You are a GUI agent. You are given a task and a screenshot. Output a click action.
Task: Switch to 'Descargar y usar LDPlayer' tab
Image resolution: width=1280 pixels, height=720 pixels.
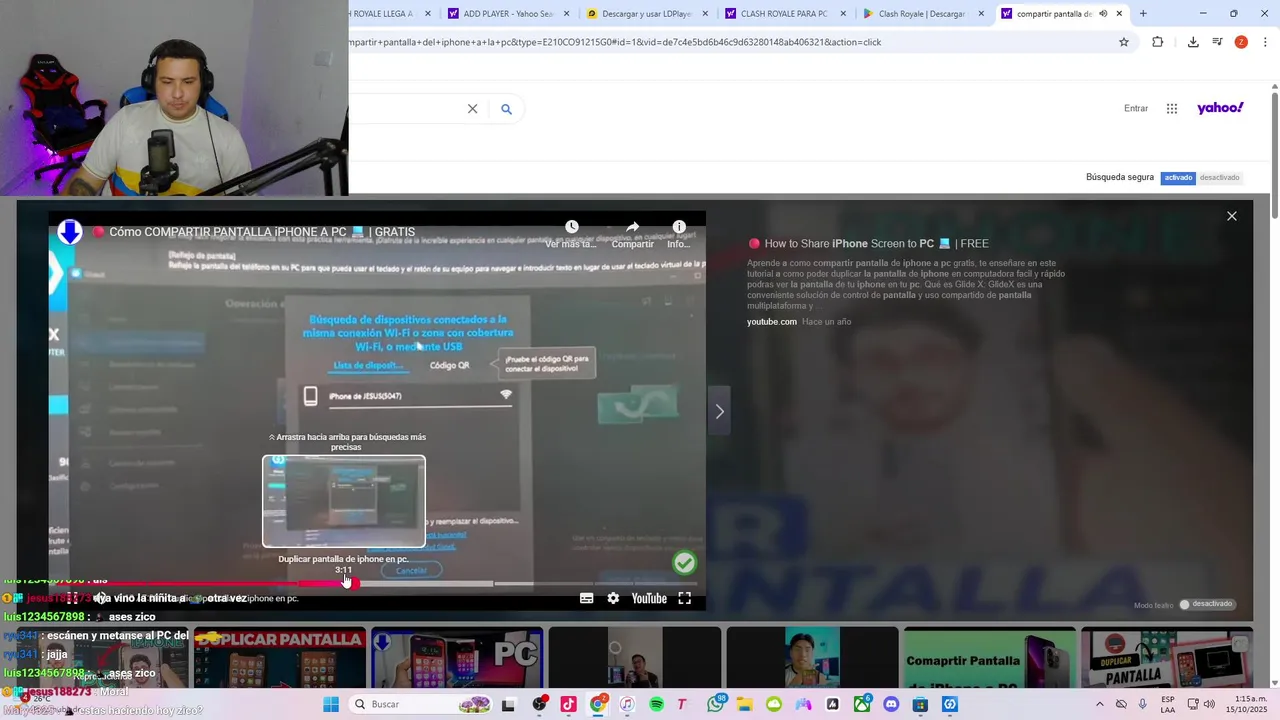645,14
